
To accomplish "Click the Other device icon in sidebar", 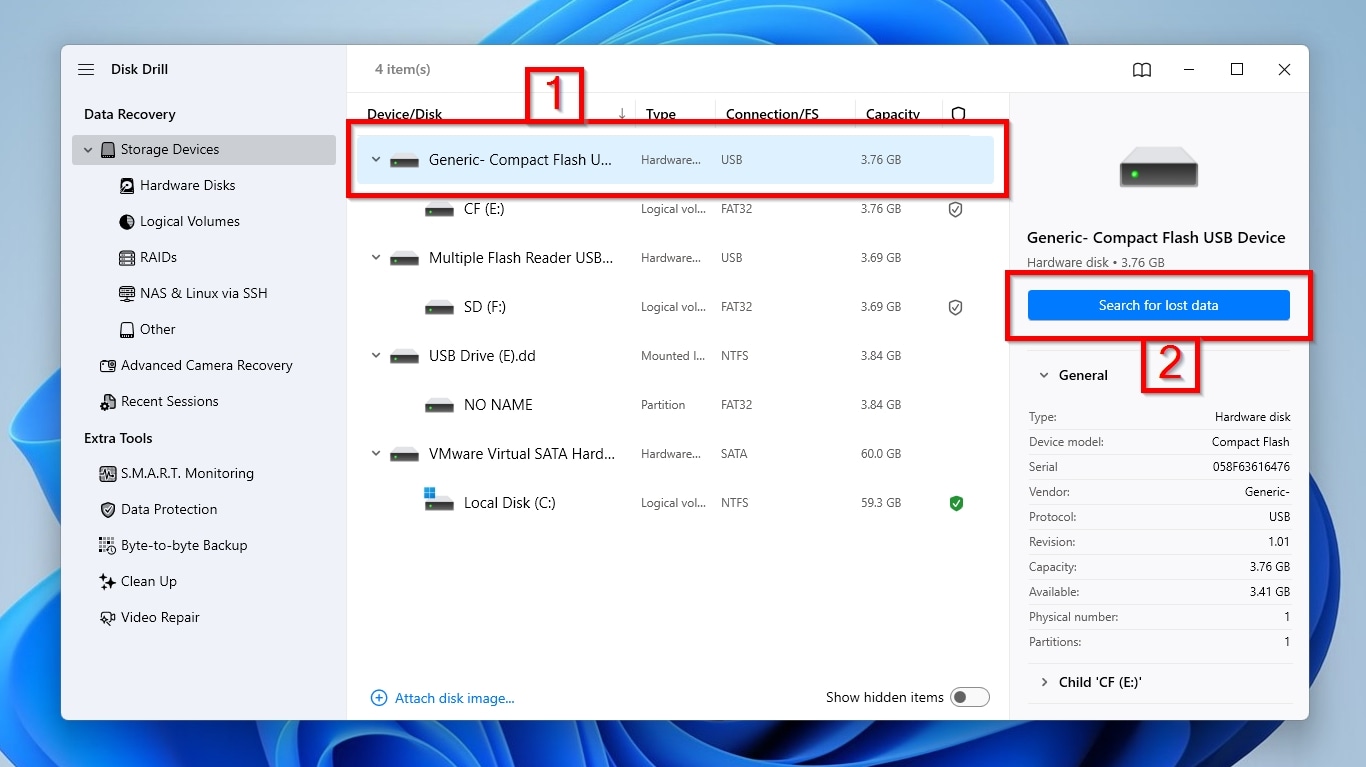I will 127,330.
